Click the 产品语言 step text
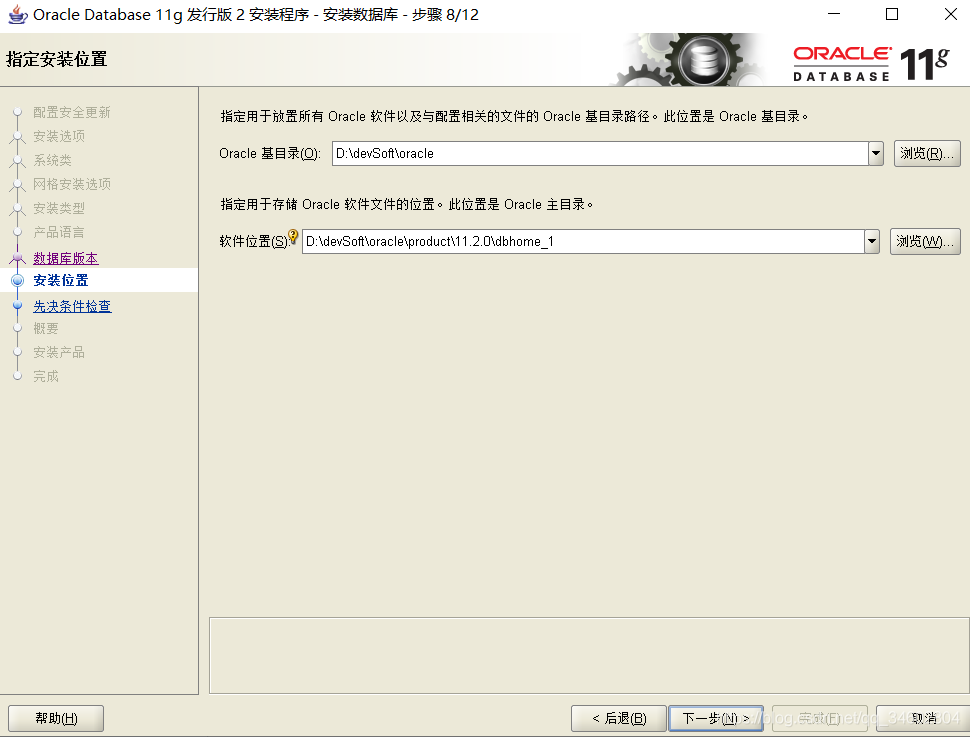The image size is (970, 737). pos(59,232)
